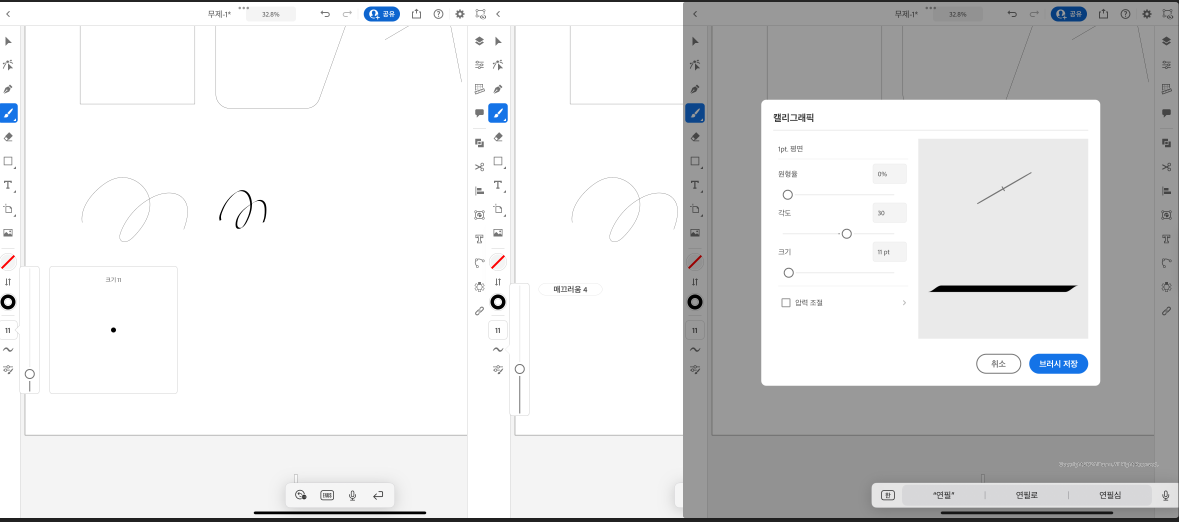Screen dimensions: 1179x522
Task: Select the Eraser tool in the left panel
Action: pos(8,137)
